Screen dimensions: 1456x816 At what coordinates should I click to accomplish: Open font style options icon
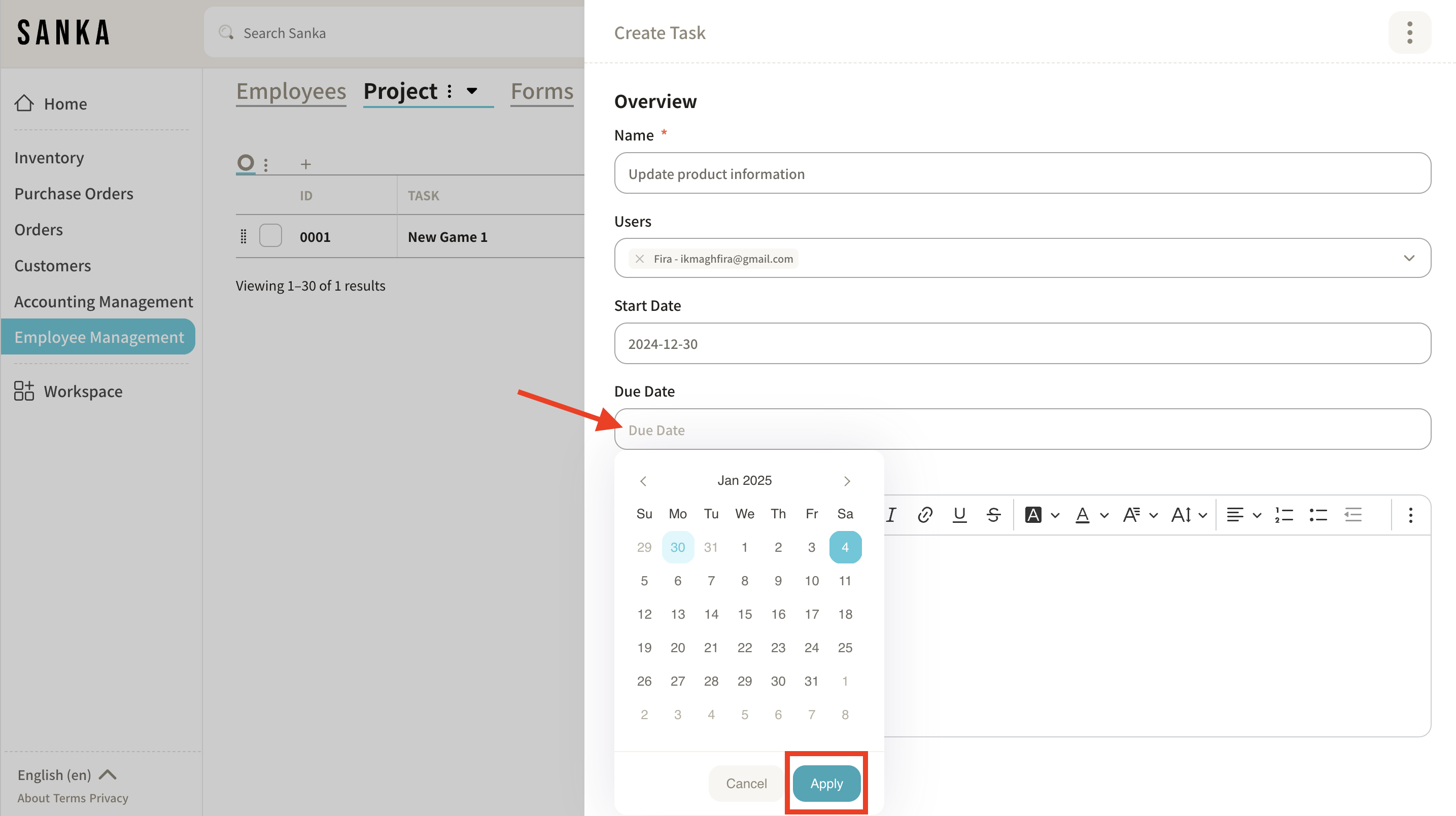pos(1131,515)
